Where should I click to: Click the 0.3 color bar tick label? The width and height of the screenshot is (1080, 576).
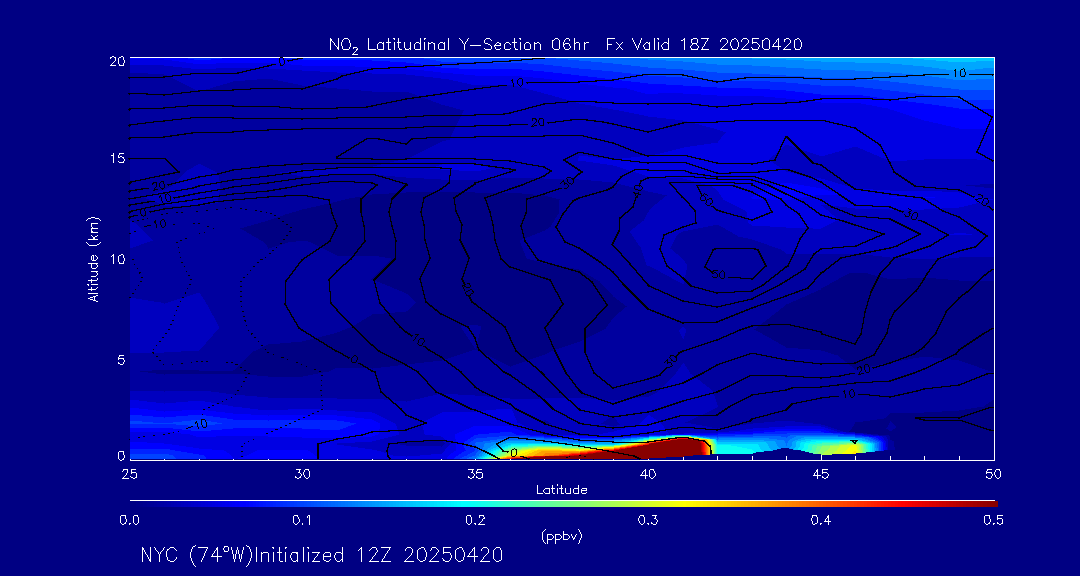[648, 520]
